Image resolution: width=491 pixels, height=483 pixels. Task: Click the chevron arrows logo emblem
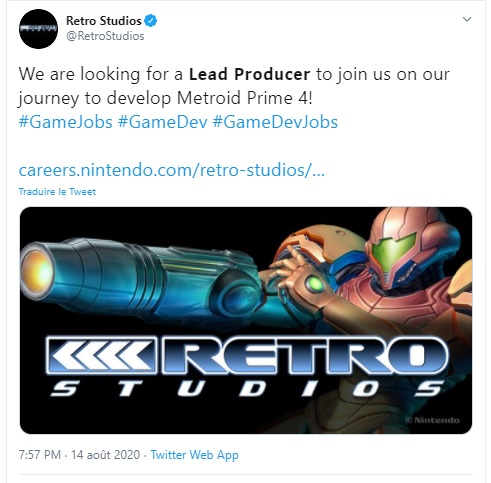coord(102,355)
